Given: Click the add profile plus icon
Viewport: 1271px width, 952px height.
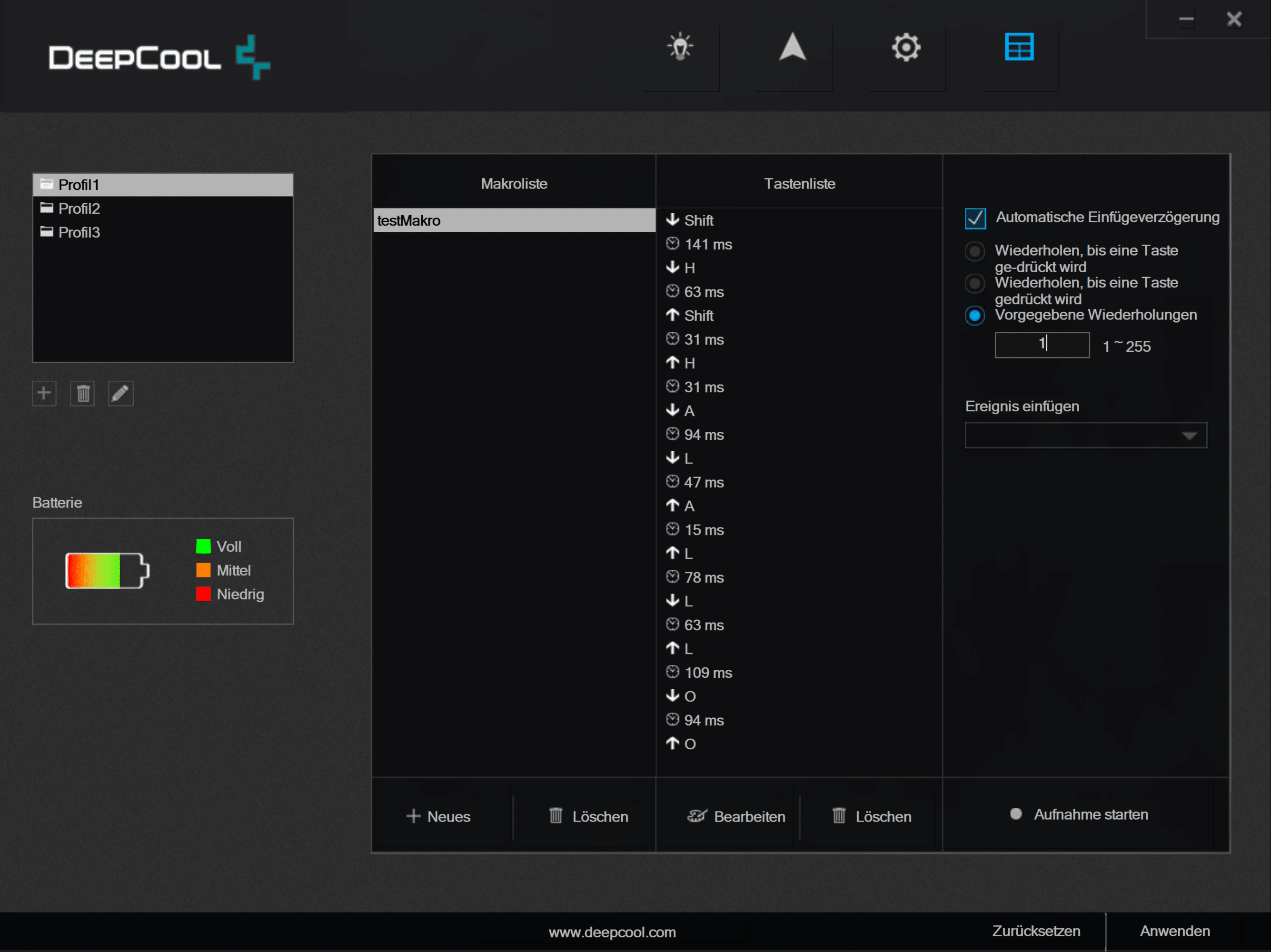Looking at the screenshot, I should (44, 394).
